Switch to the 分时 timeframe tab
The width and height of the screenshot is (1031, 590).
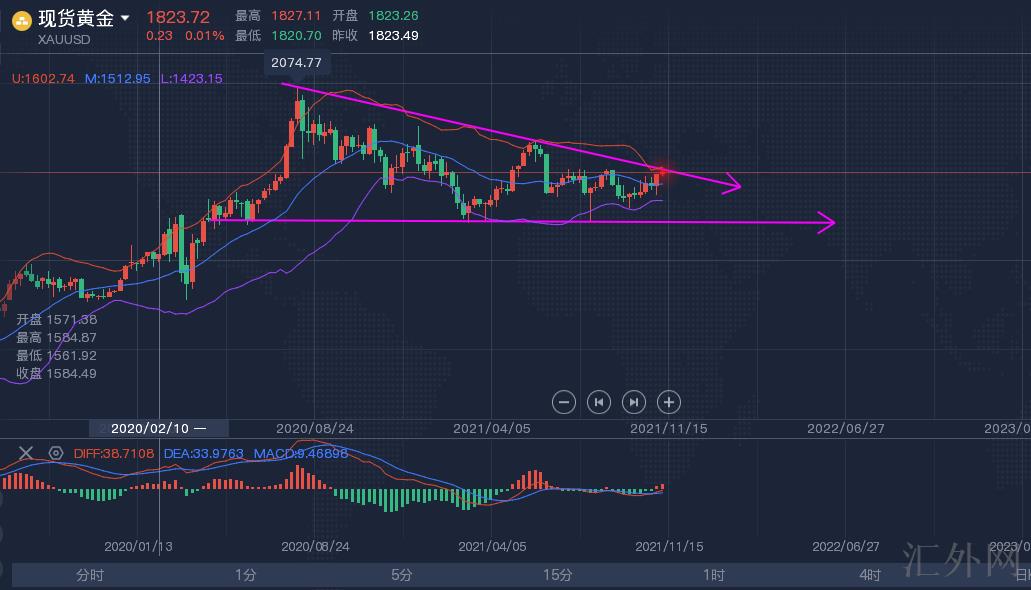tap(90, 575)
